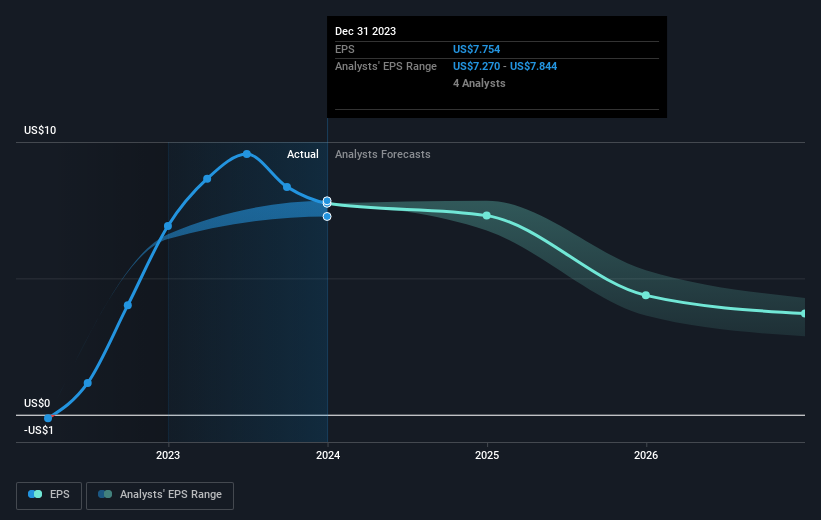The width and height of the screenshot is (821, 520).
Task: Toggle the EPS legend button
Action: (49, 495)
